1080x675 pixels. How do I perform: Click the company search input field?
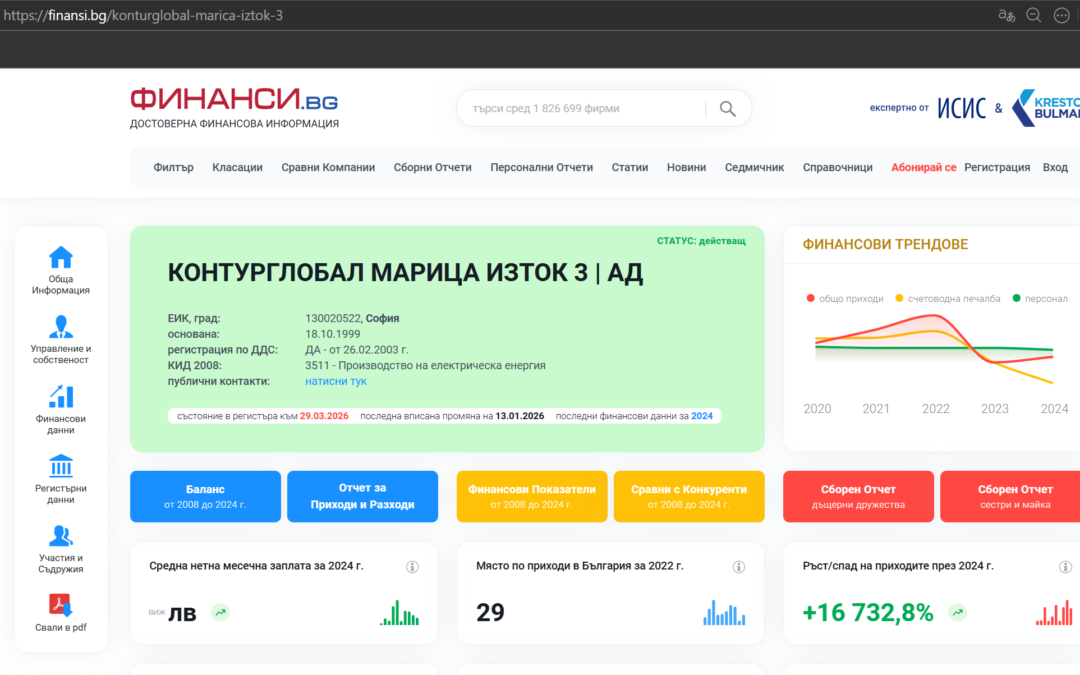click(585, 109)
